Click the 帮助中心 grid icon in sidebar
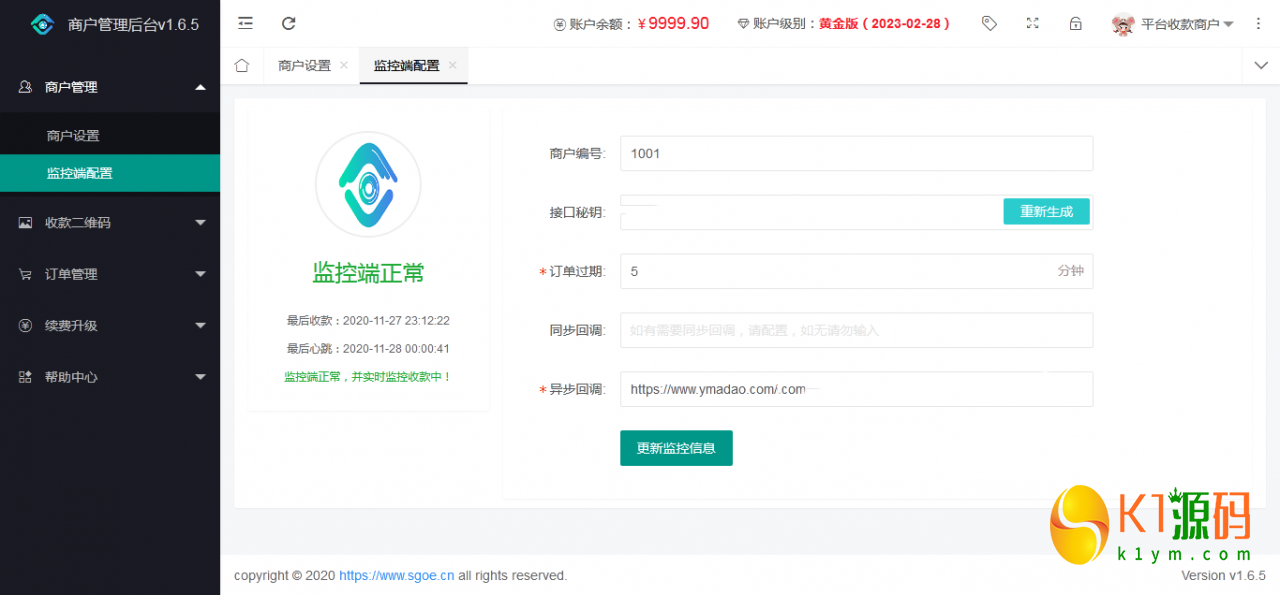The image size is (1280, 595). click(25, 377)
